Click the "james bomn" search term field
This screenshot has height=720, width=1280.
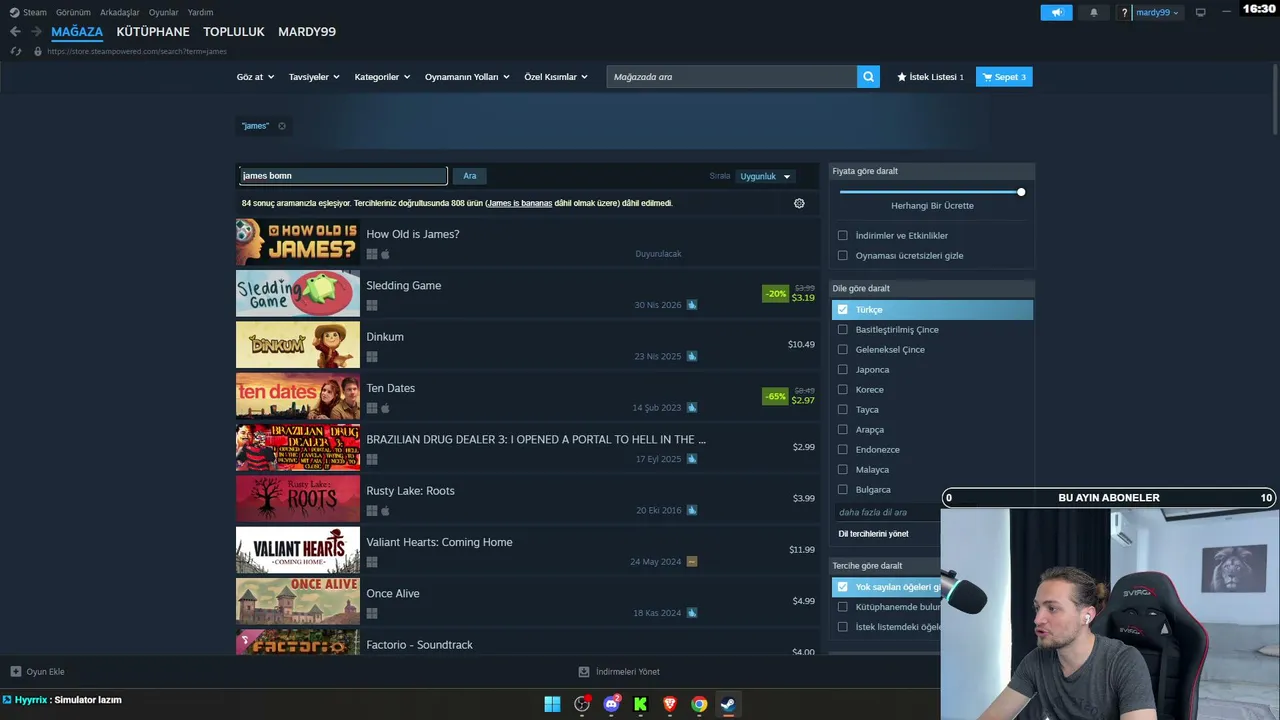[342, 176]
